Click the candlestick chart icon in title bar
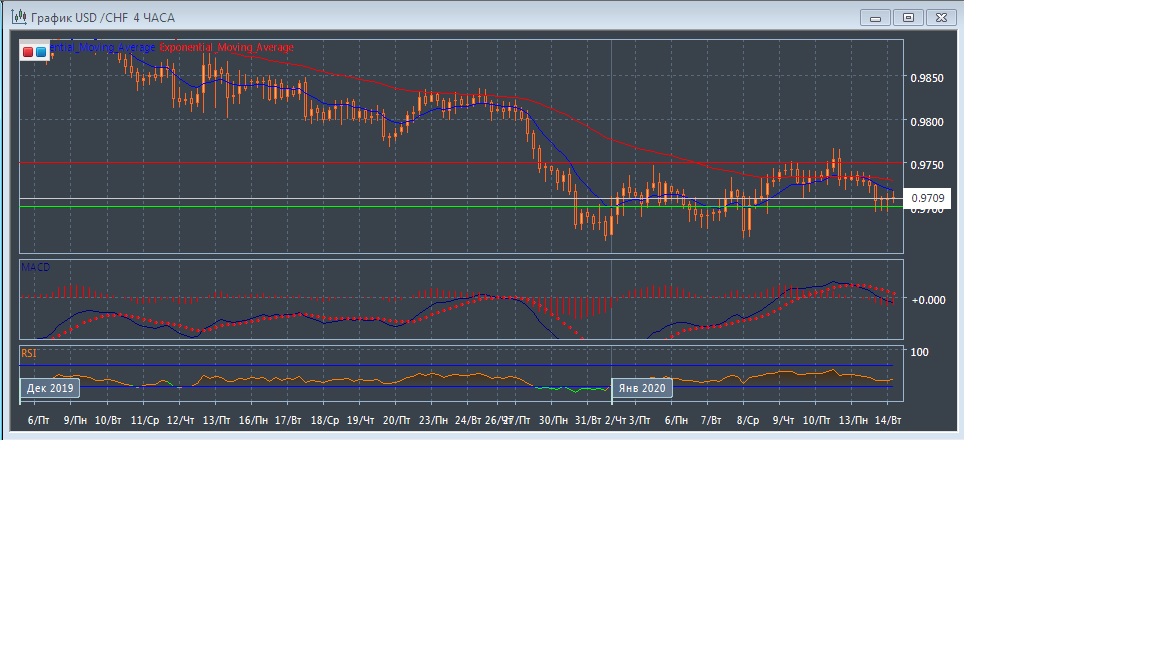The image size is (1152, 648). [x=18, y=17]
